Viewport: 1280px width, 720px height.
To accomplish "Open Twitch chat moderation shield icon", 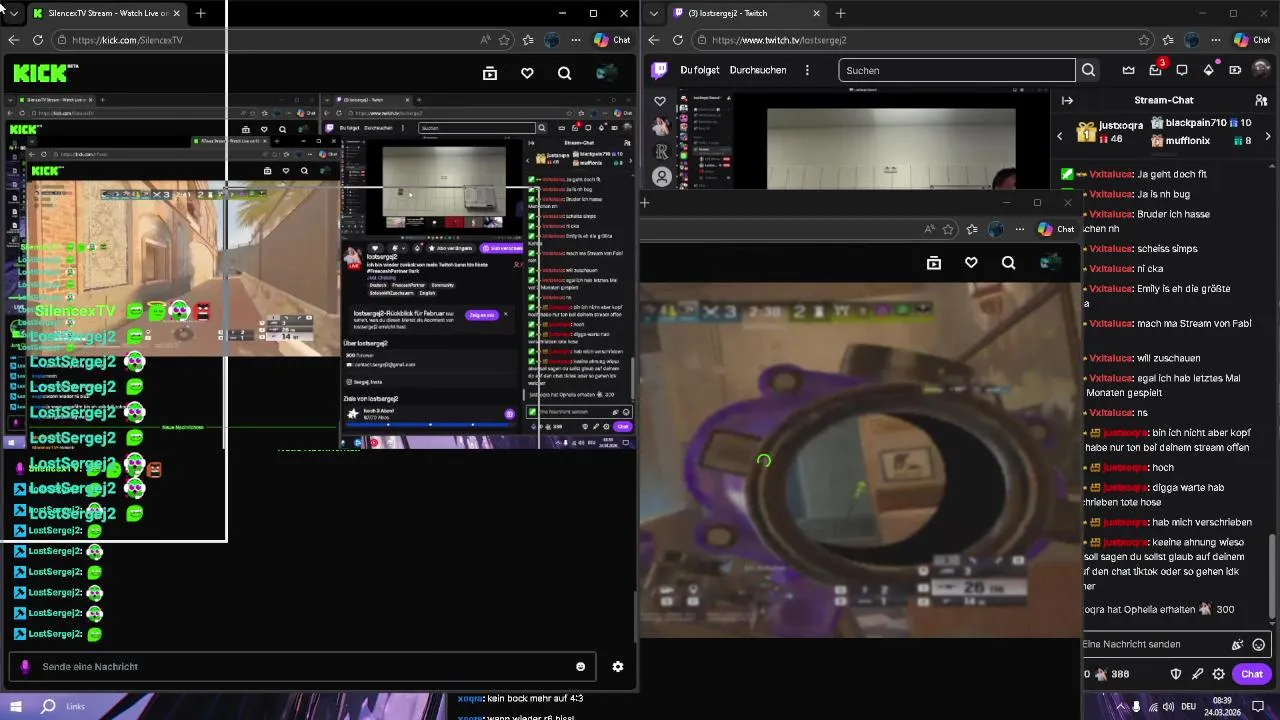I will [x=1176, y=674].
